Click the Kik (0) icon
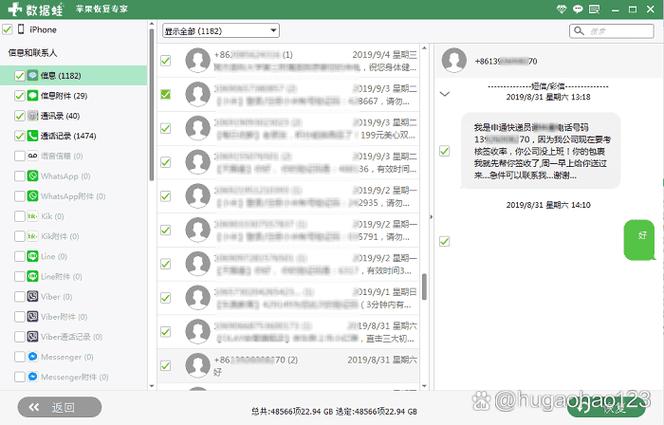The width and height of the screenshot is (664, 425). point(33,216)
